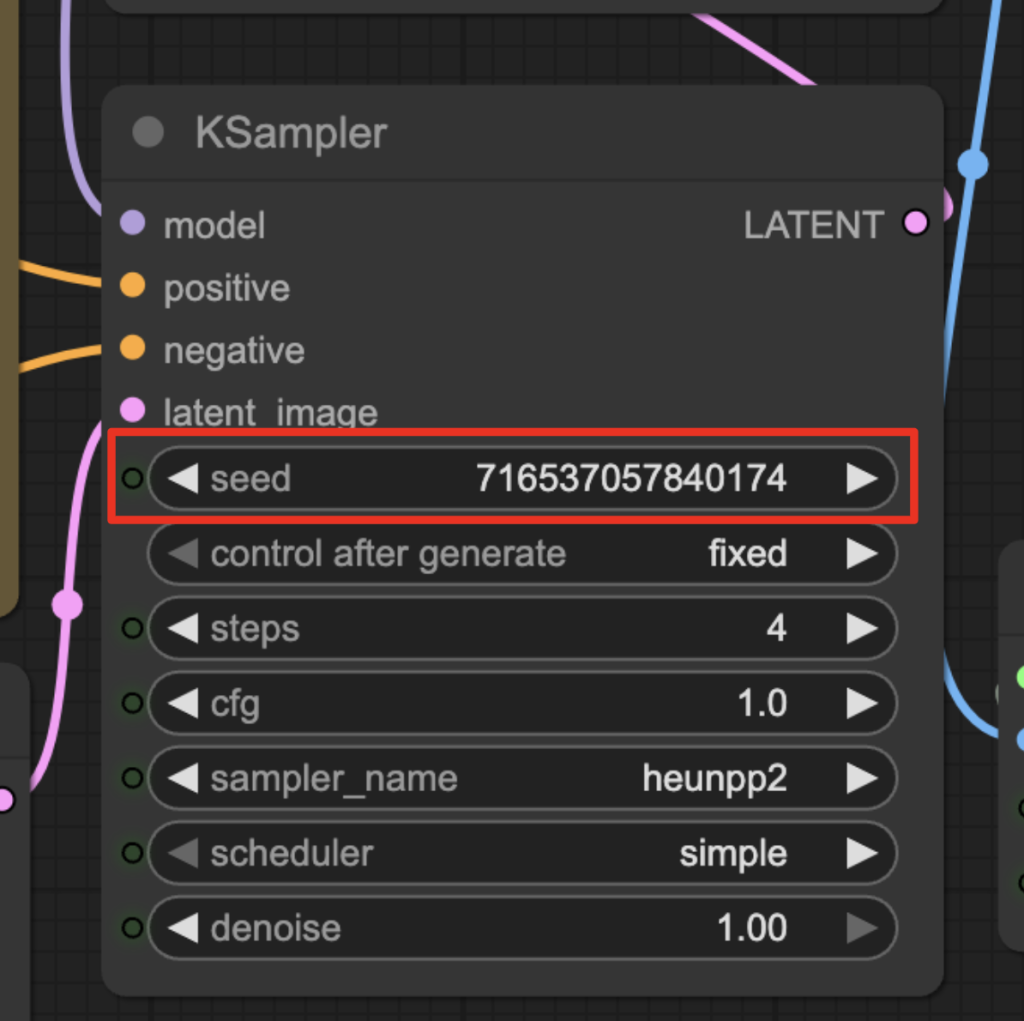Click the positive input connector dot

click(x=132, y=287)
